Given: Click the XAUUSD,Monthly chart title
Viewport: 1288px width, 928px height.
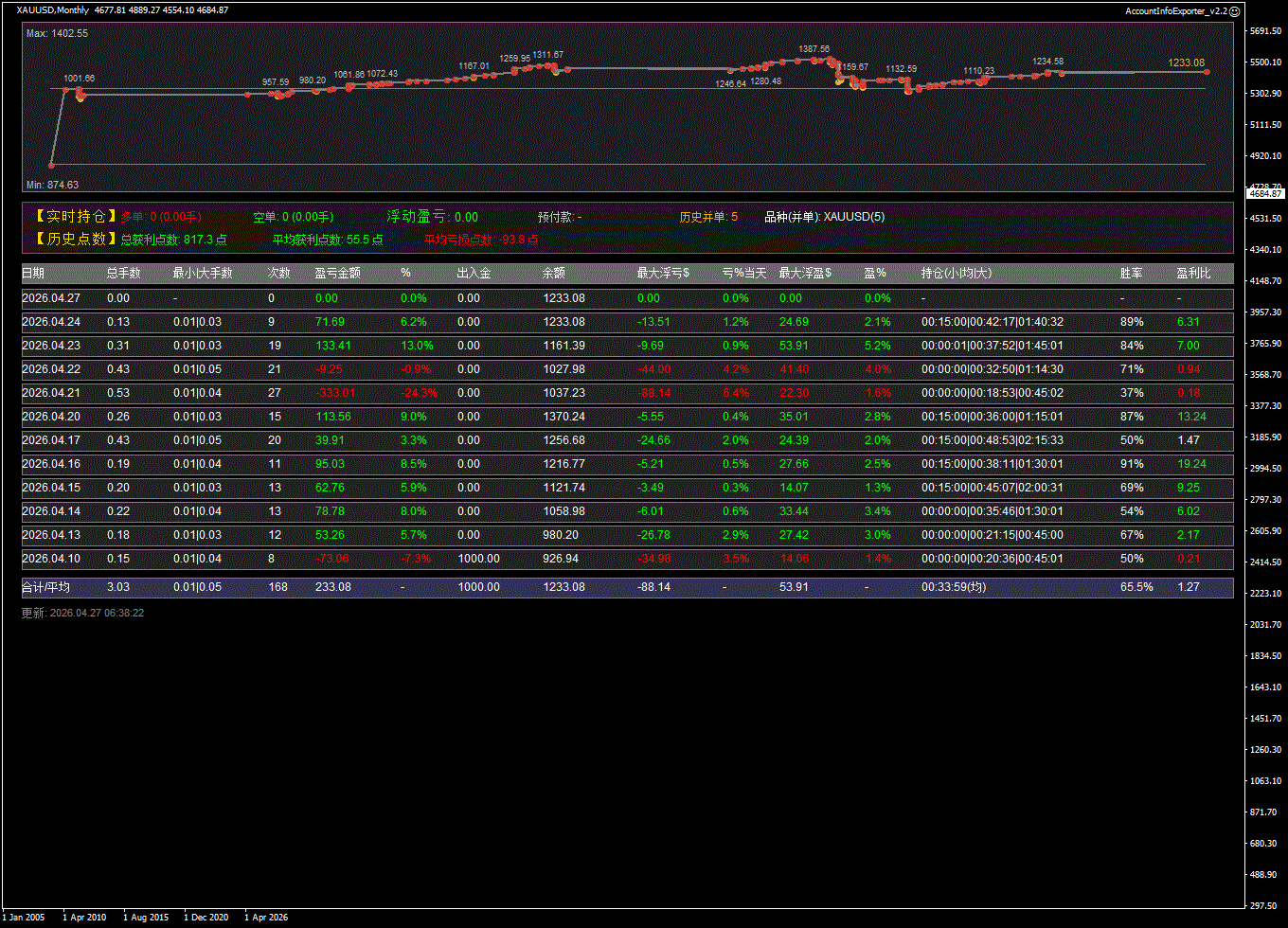Looking at the screenshot, I should coord(53,10).
